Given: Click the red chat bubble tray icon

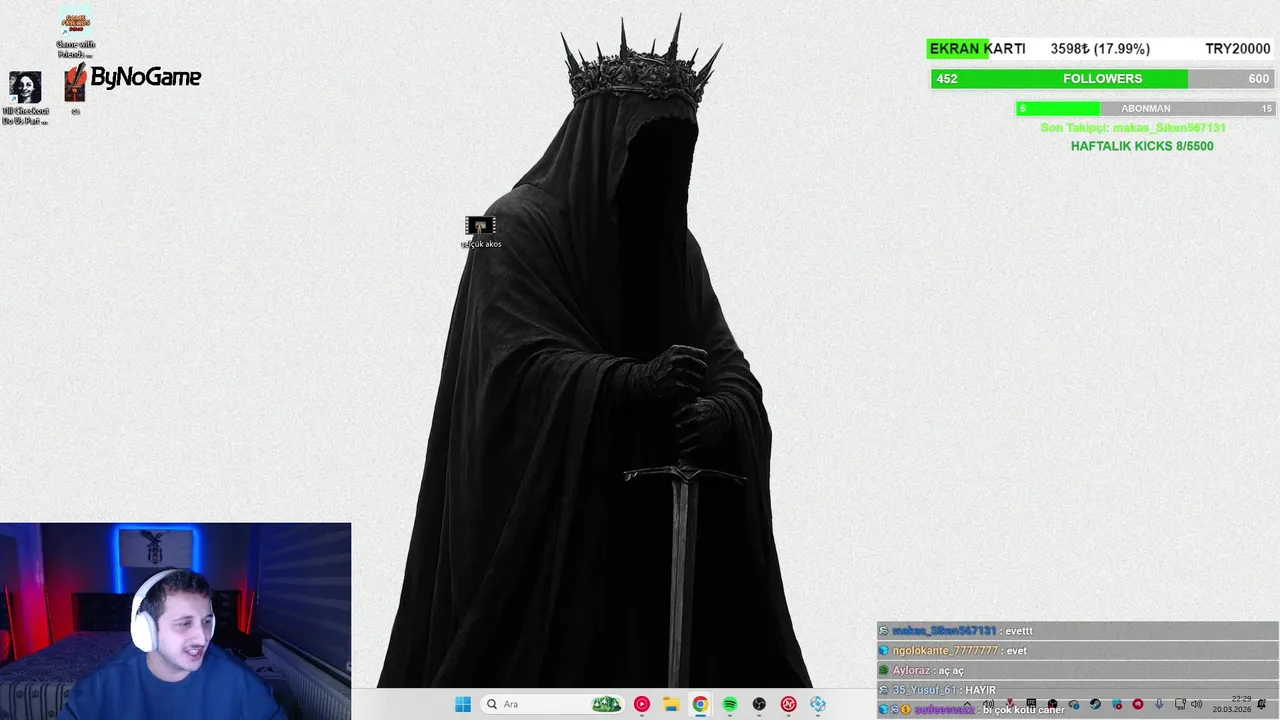Looking at the screenshot, I should [x=1138, y=704].
